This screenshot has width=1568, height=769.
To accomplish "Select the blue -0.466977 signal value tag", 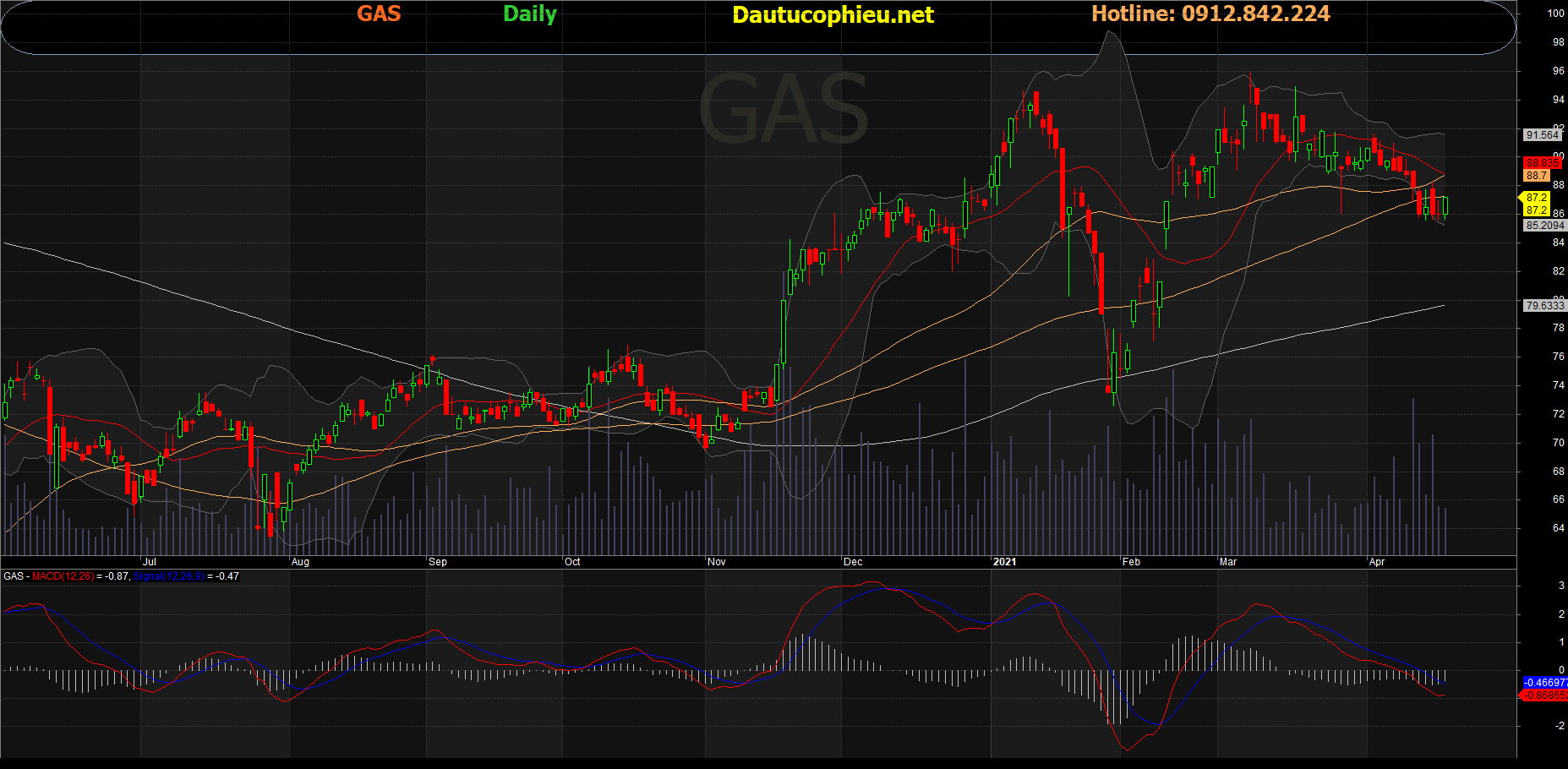I will coord(1544,682).
